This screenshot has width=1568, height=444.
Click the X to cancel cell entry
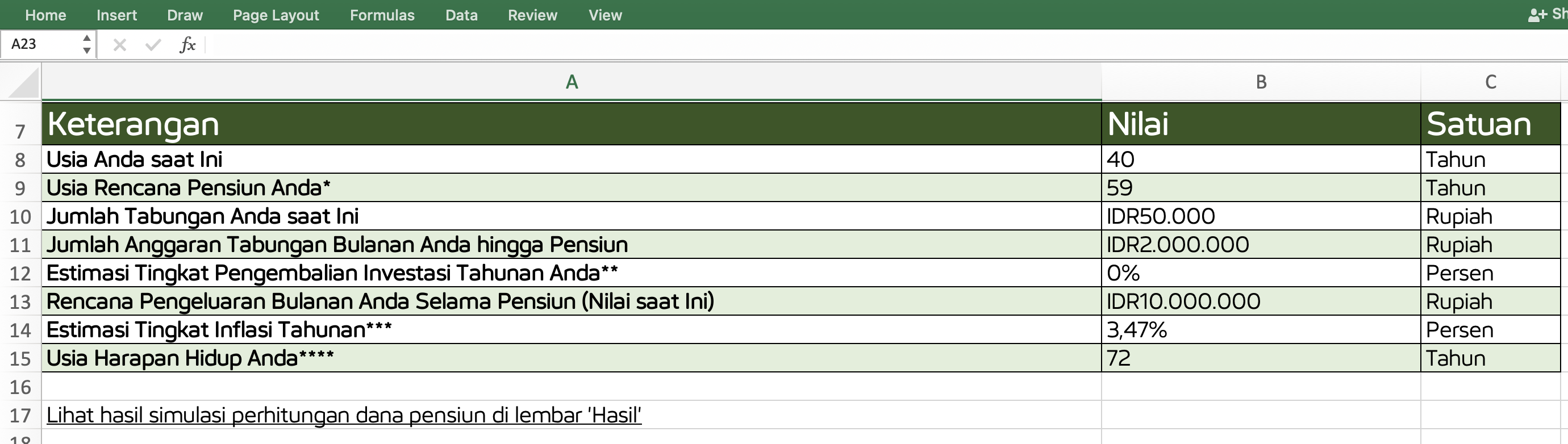(119, 44)
